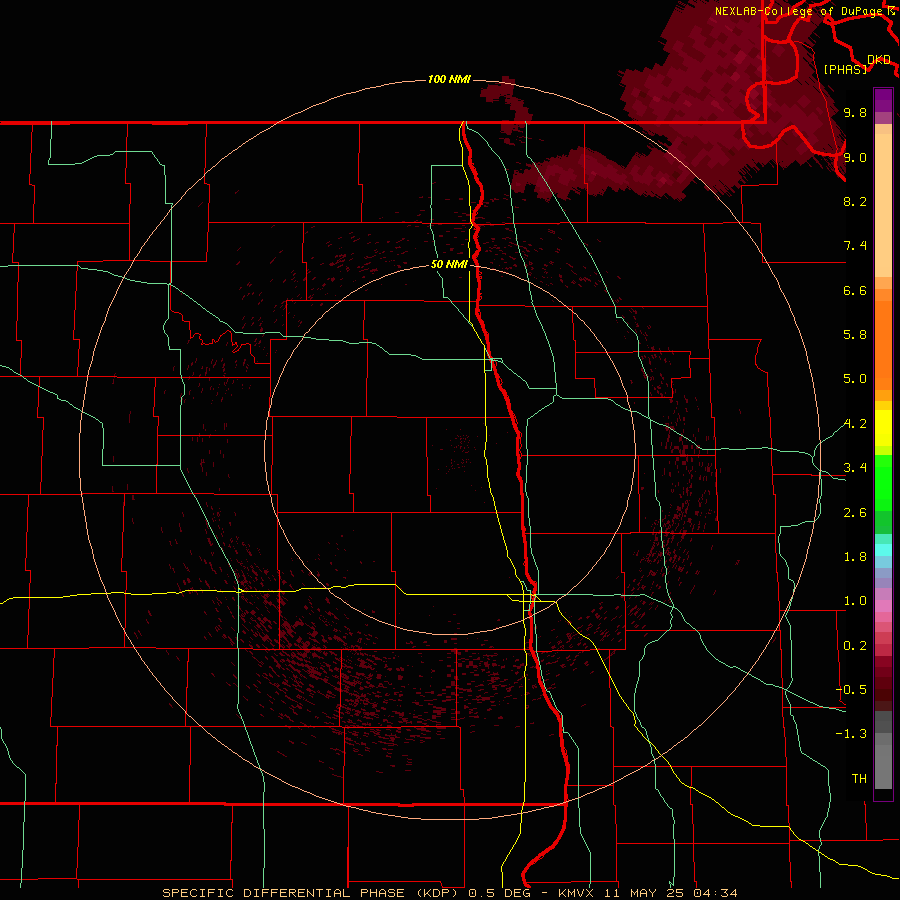This screenshot has height=900, width=900.
Task: Click the 8.2 scale value
Action: click(x=855, y=201)
